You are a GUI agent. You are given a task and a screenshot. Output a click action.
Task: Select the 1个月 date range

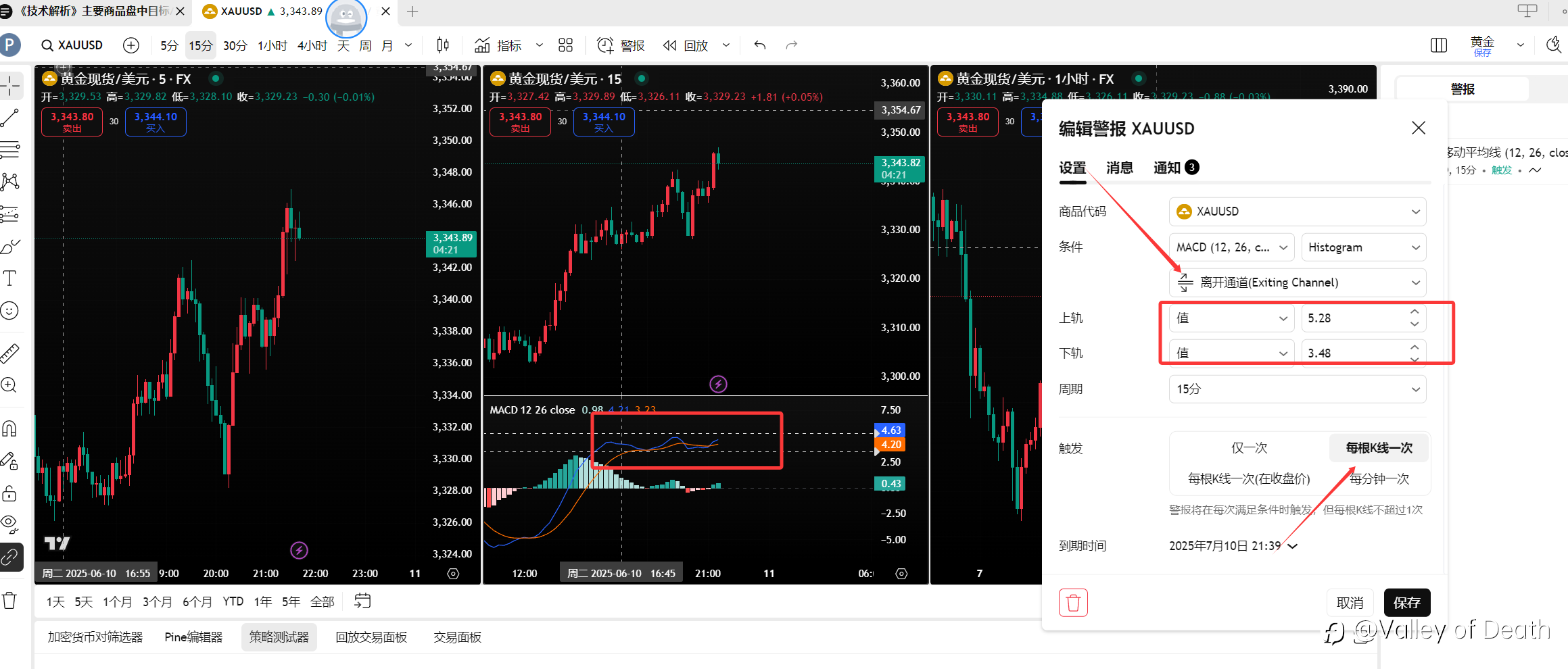point(118,601)
